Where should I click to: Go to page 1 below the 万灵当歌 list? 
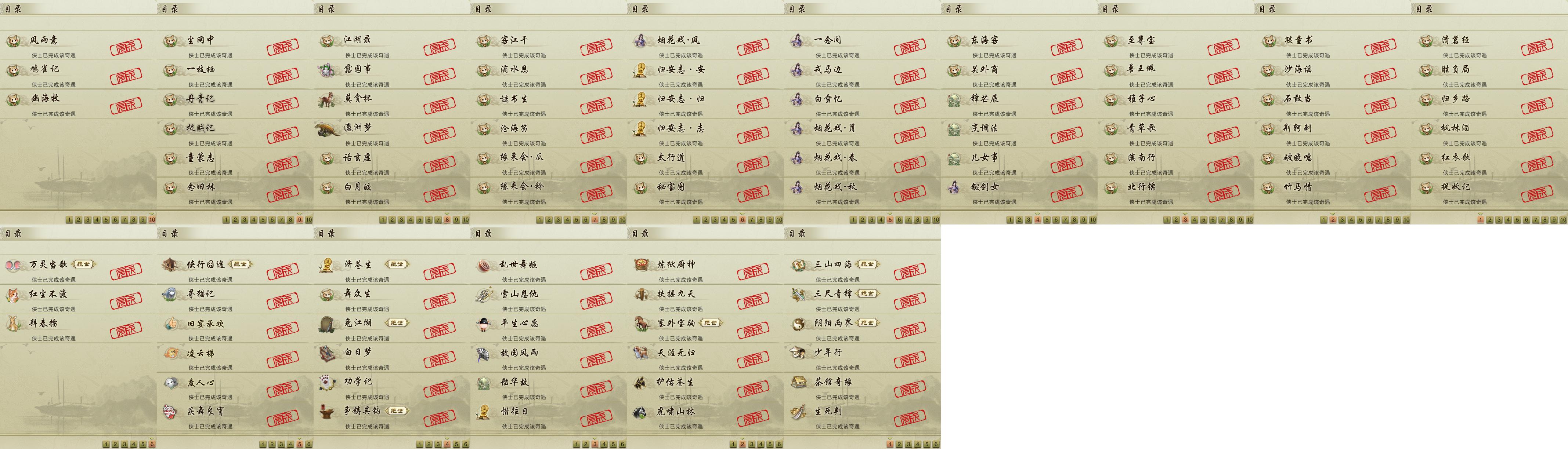tap(106, 445)
